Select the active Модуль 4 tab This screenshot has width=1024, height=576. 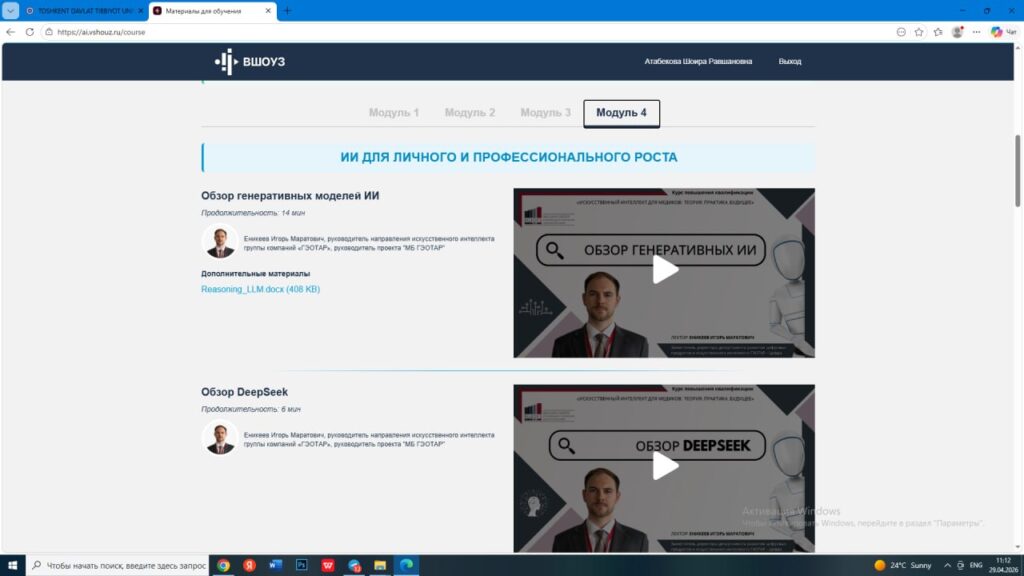pos(621,113)
